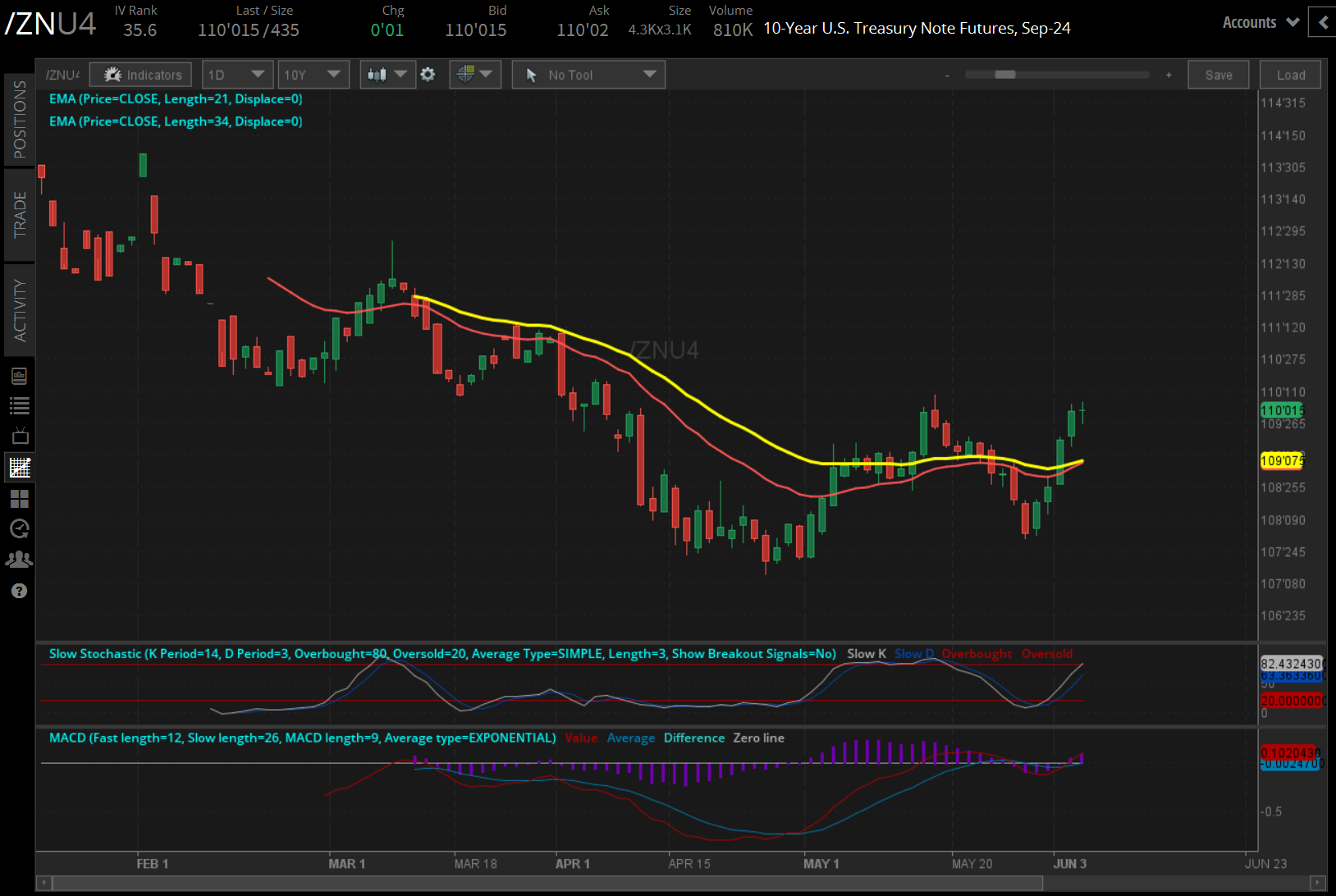
Task: Switch to the Trade tab
Action: coord(20,215)
